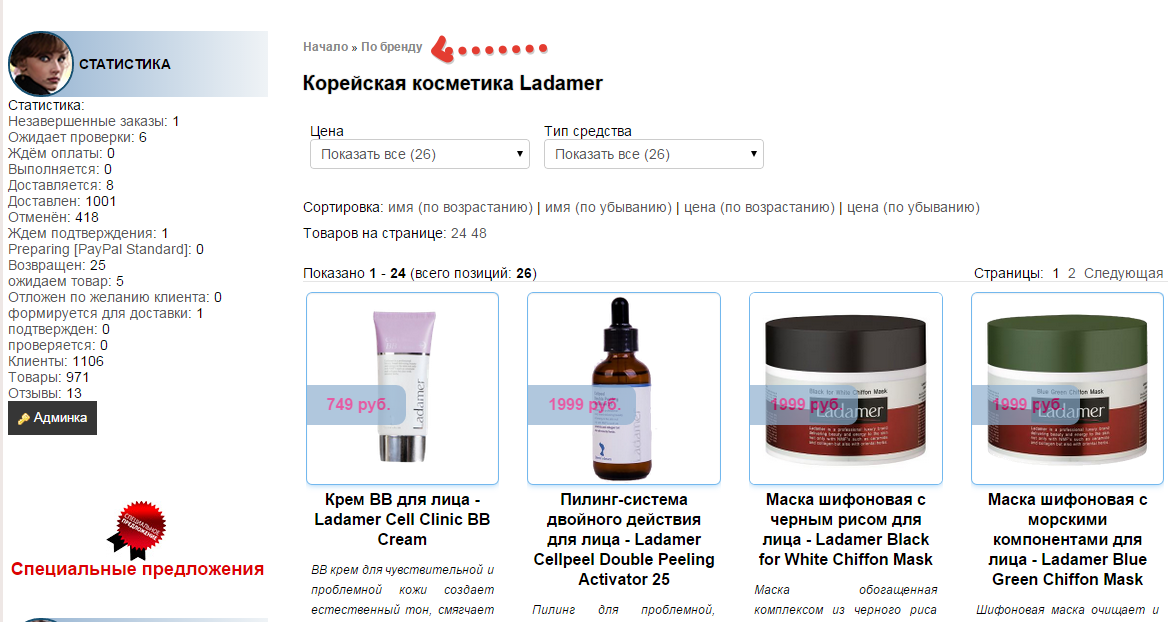Go to По бренду breadcrumb link
Viewport: 1169px width, 622px height.
pyautogui.click(x=391, y=47)
